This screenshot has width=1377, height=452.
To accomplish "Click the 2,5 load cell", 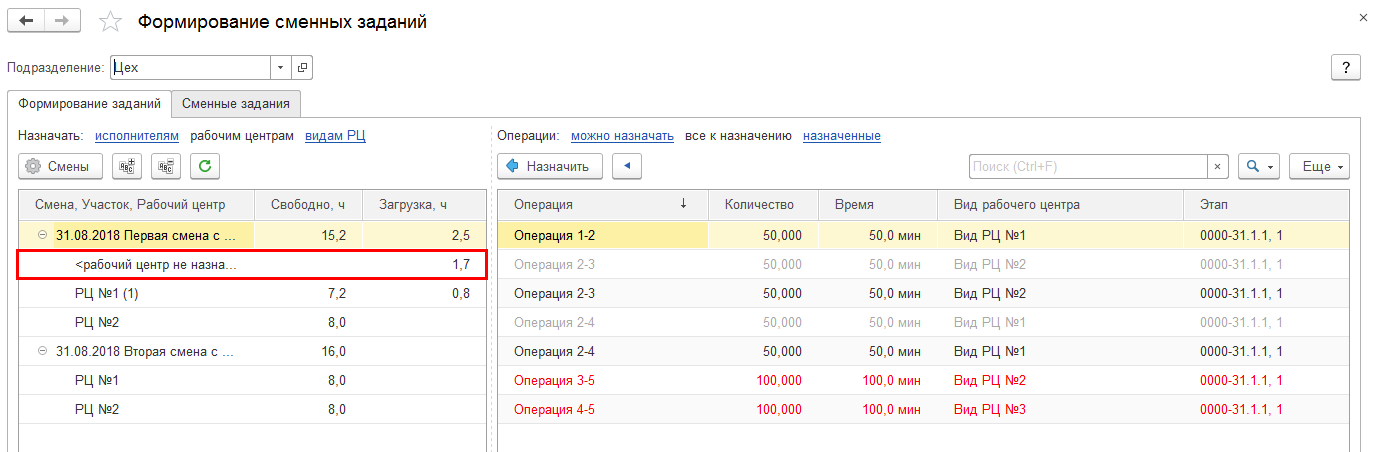I will tap(424, 236).
